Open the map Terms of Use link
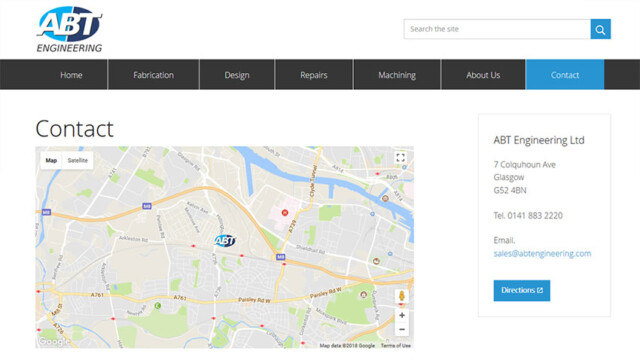Viewport: 640px width, 360px height. pos(396,345)
